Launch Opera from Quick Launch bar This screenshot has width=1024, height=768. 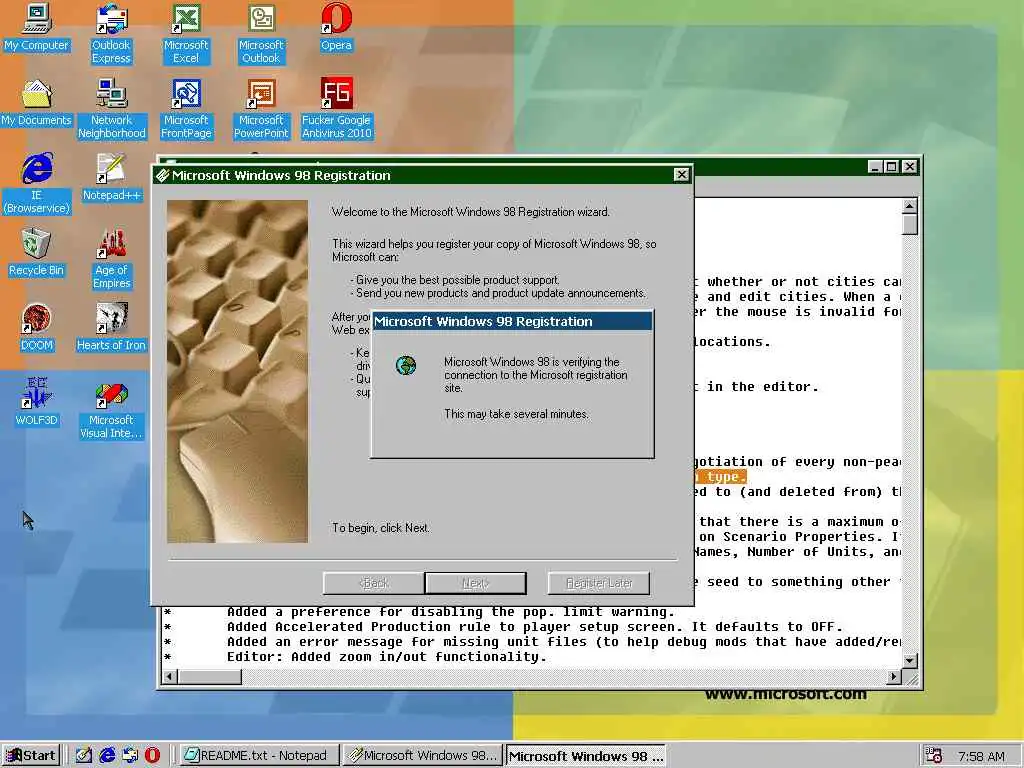[x=152, y=756]
